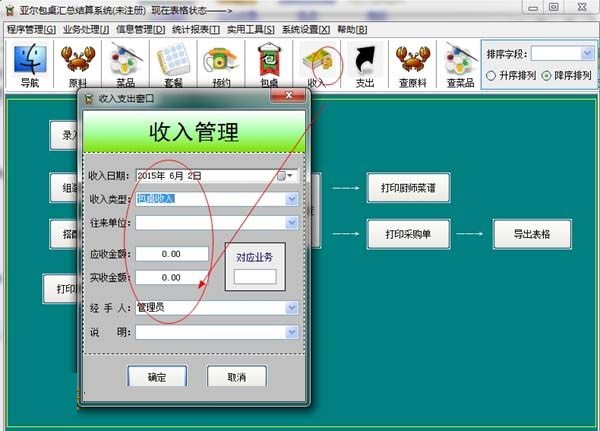Click the 确定 button

click(x=157, y=376)
